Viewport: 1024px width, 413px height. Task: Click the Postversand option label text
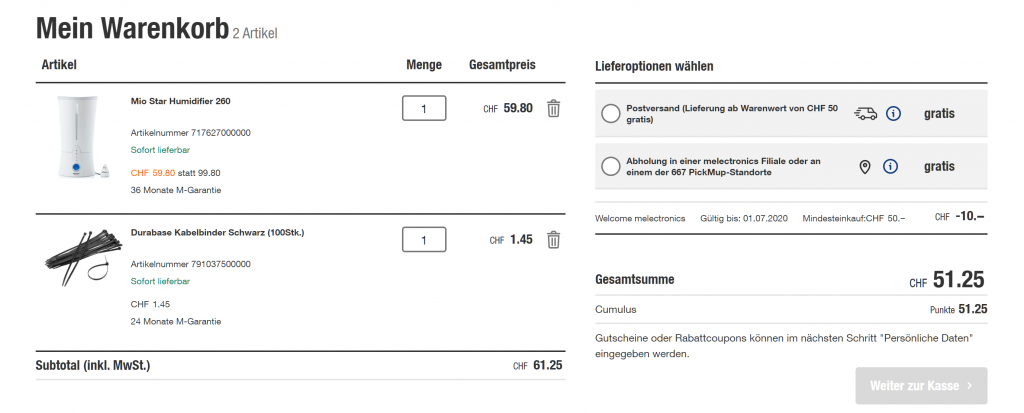pyautogui.click(x=732, y=114)
